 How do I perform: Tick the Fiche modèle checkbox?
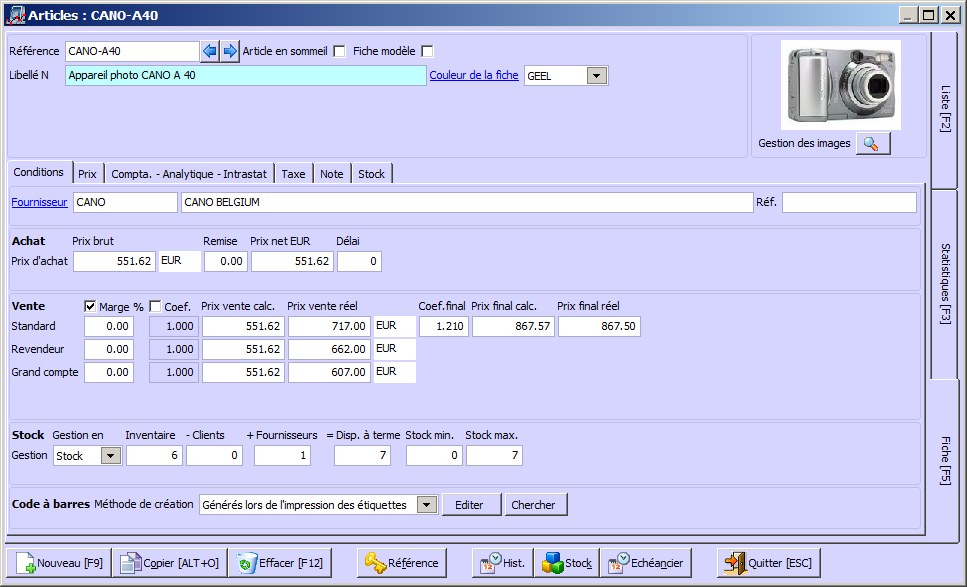pyautogui.click(x=427, y=51)
